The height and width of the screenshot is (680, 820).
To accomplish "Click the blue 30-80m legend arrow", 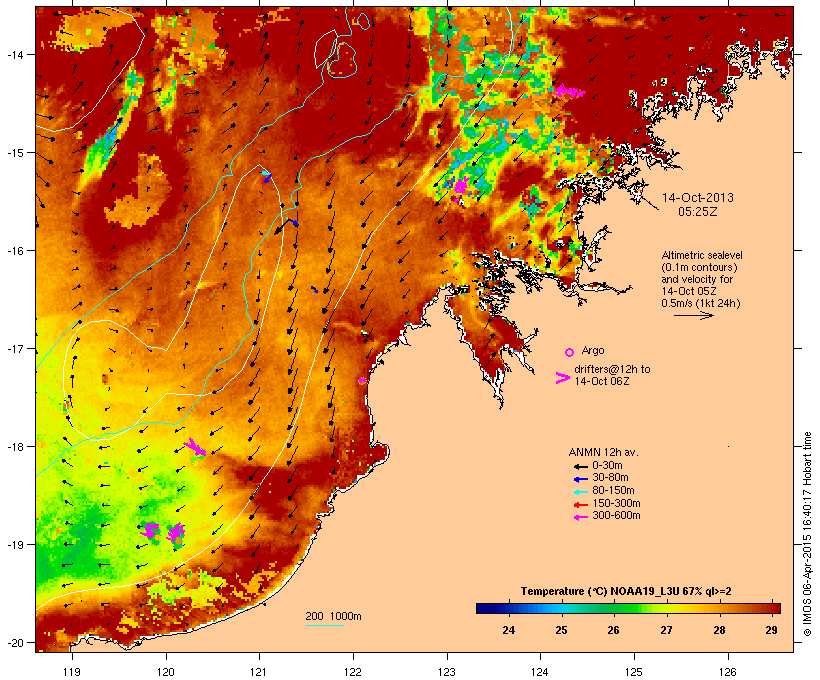I will 580,479.
